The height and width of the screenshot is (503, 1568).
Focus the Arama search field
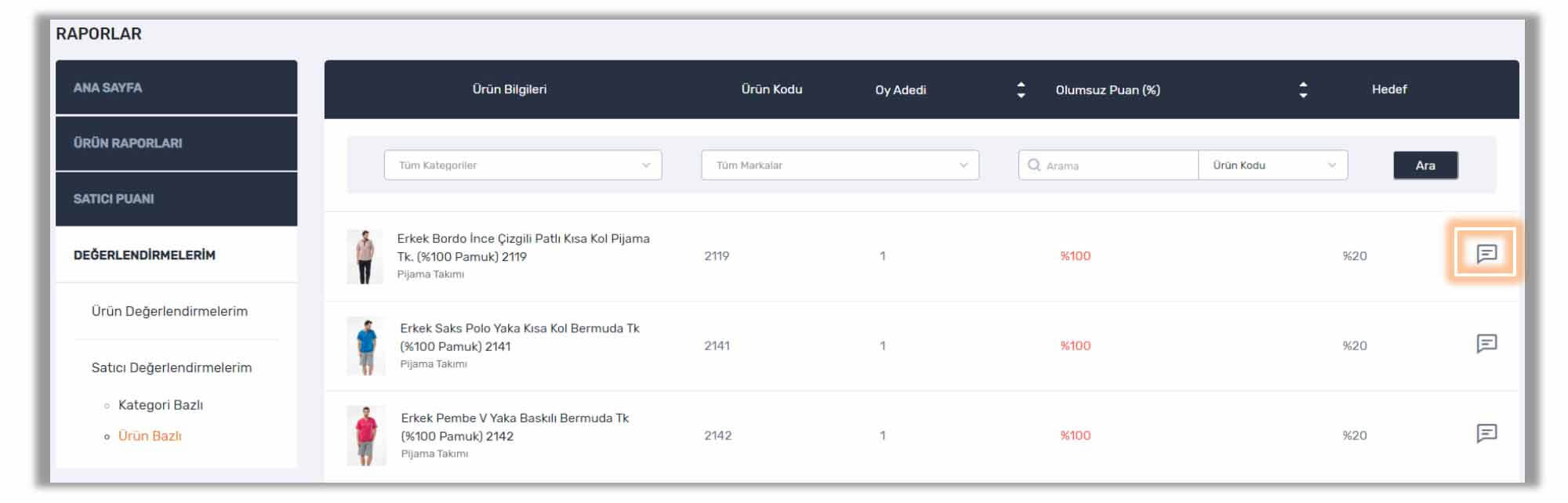point(1109,165)
